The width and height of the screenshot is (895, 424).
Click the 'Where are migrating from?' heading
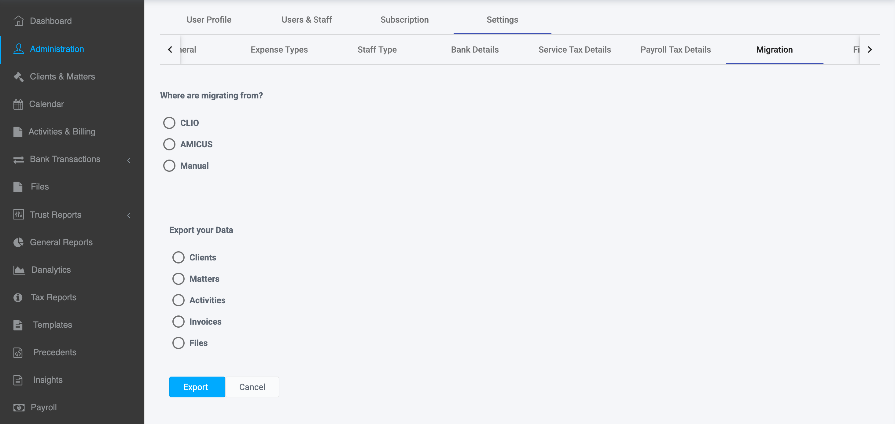coord(211,95)
